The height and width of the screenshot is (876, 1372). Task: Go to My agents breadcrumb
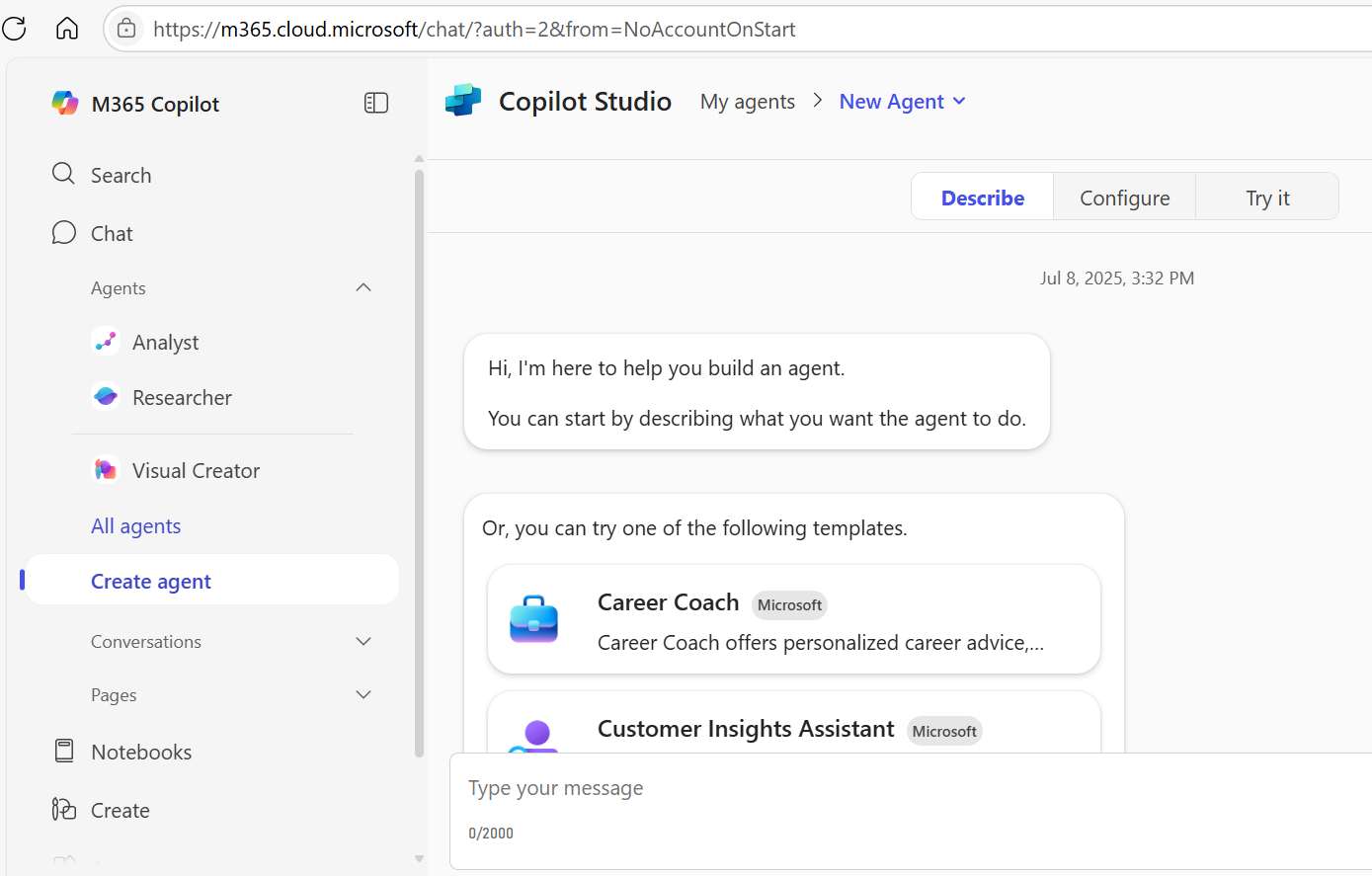748,102
